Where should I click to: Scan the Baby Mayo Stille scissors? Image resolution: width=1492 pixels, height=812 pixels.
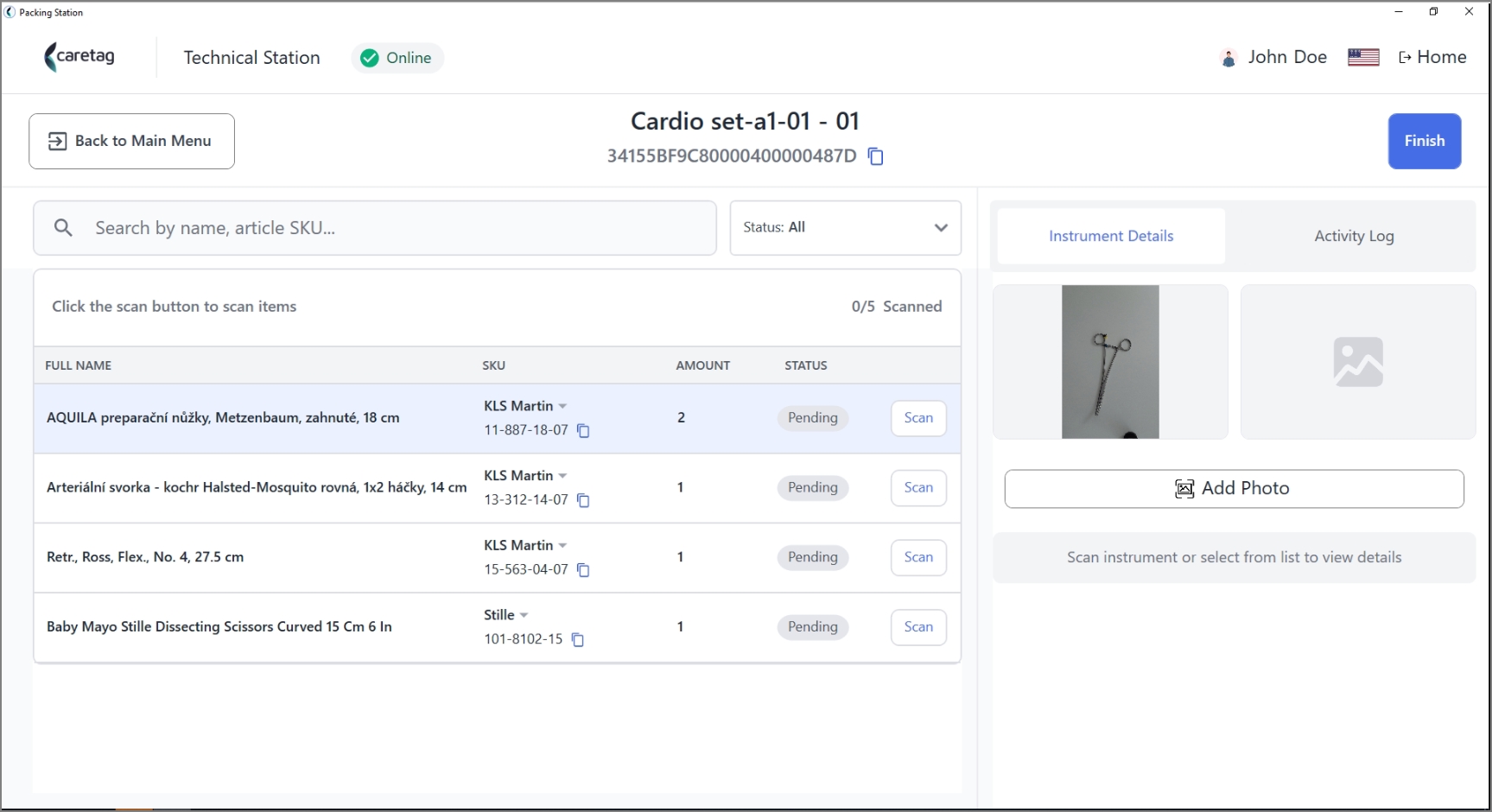point(918,627)
